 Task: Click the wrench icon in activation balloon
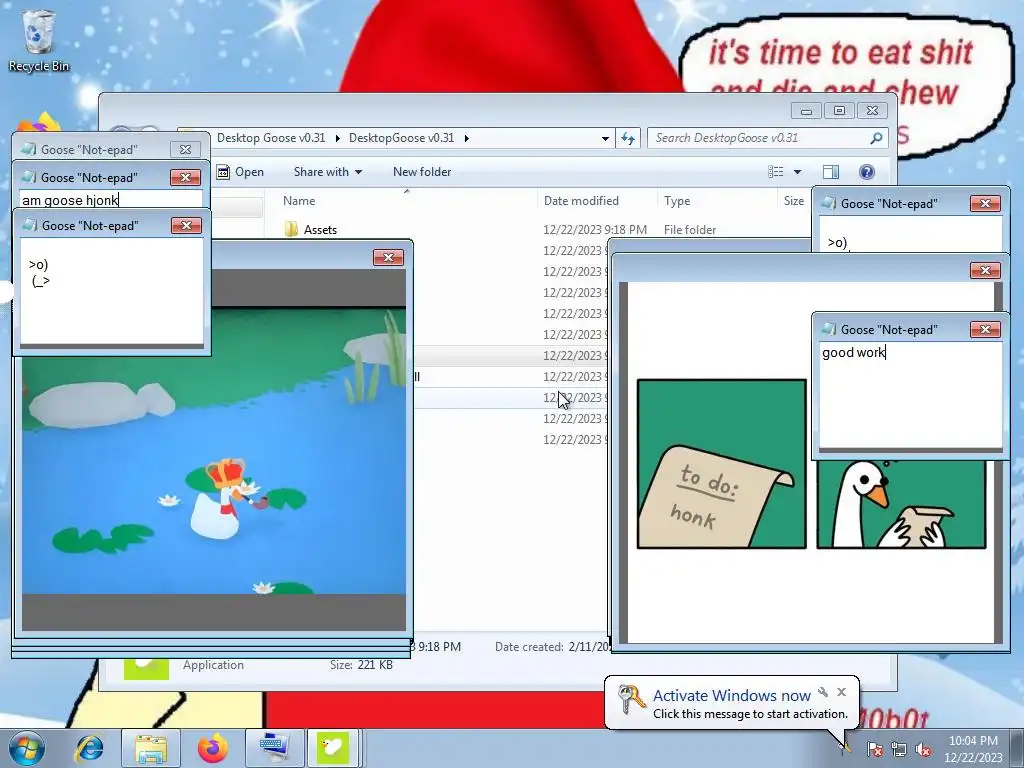click(823, 692)
